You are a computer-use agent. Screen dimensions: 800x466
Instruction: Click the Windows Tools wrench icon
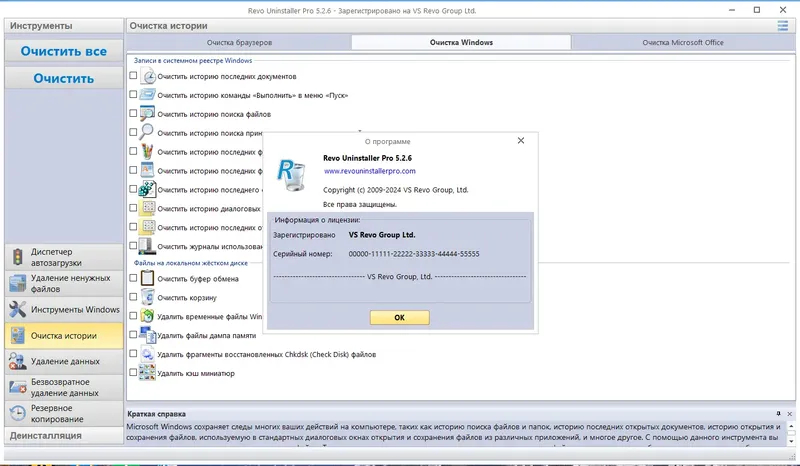[17, 309]
